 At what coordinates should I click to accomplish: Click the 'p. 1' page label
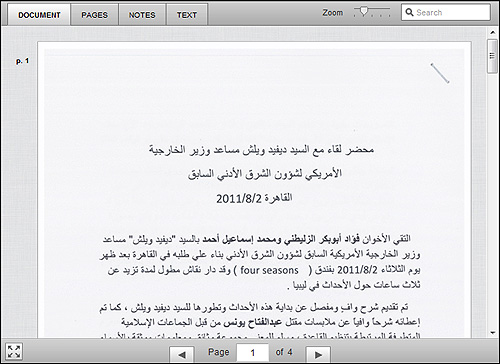[x=22, y=61]
